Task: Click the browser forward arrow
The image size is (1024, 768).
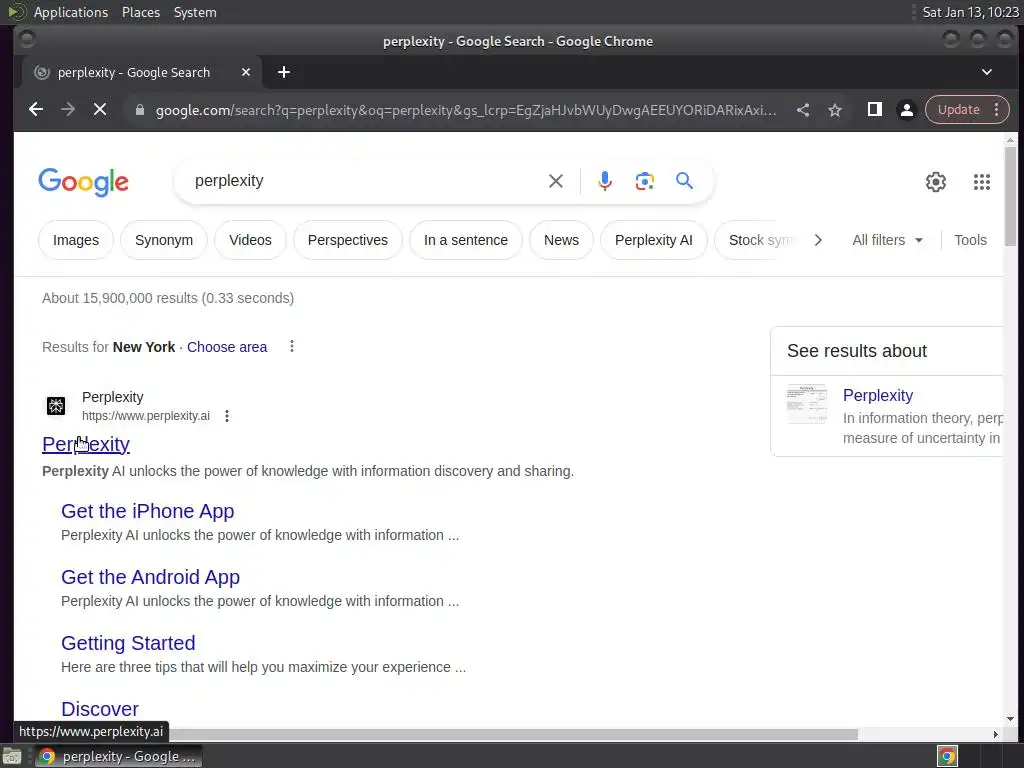Action: click(x=68, y=110)
